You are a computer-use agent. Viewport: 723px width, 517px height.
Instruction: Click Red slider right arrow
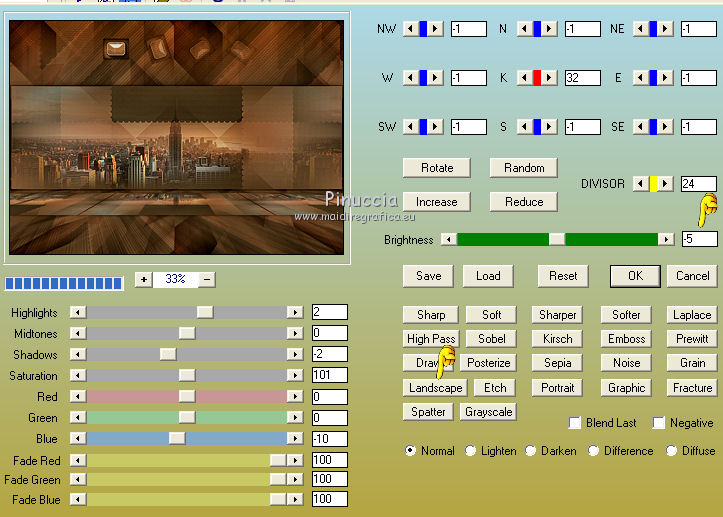(295, 396)
